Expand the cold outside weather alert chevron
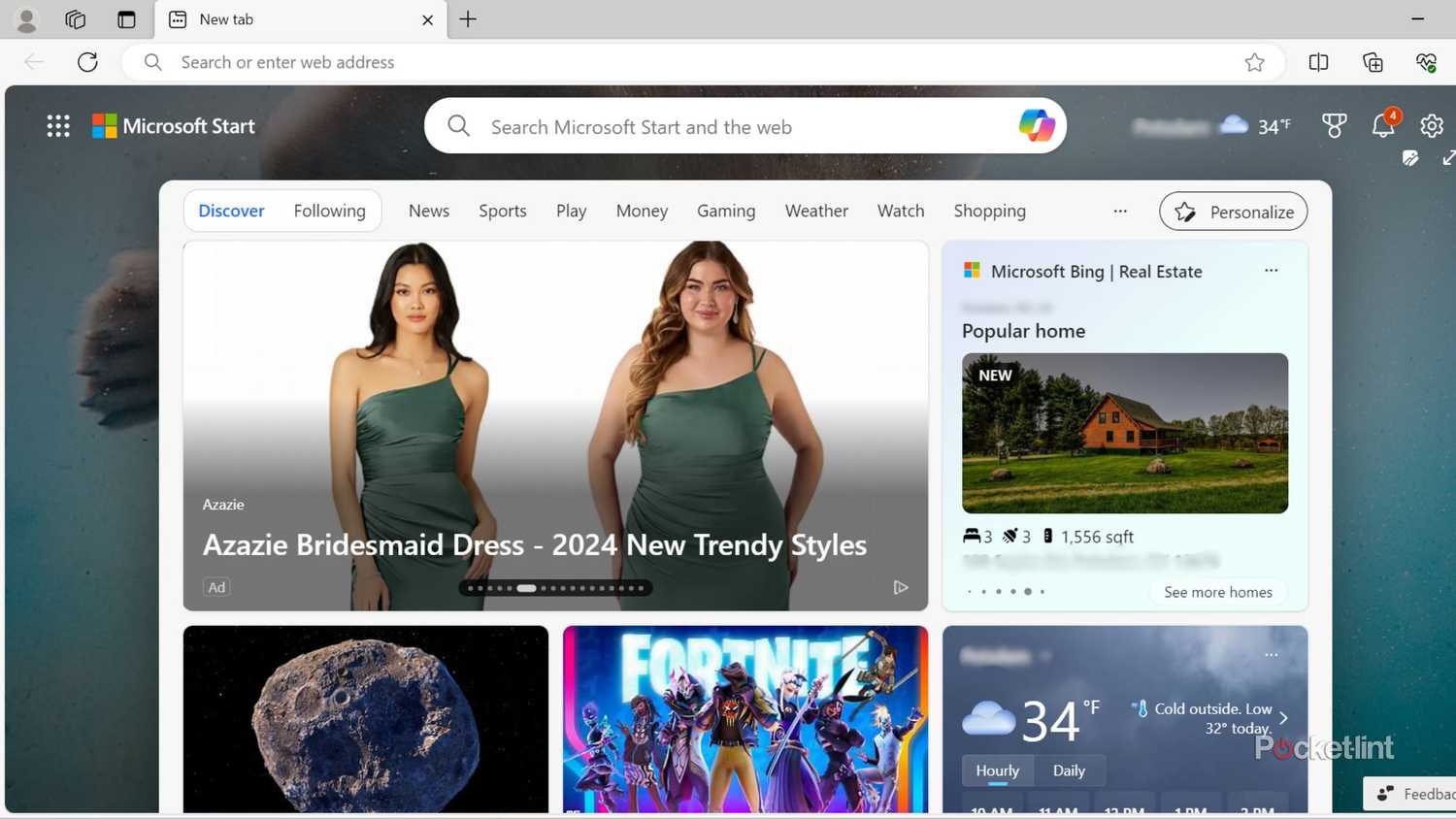This screenshot has width=1456, height=819. coord(1283,718)
